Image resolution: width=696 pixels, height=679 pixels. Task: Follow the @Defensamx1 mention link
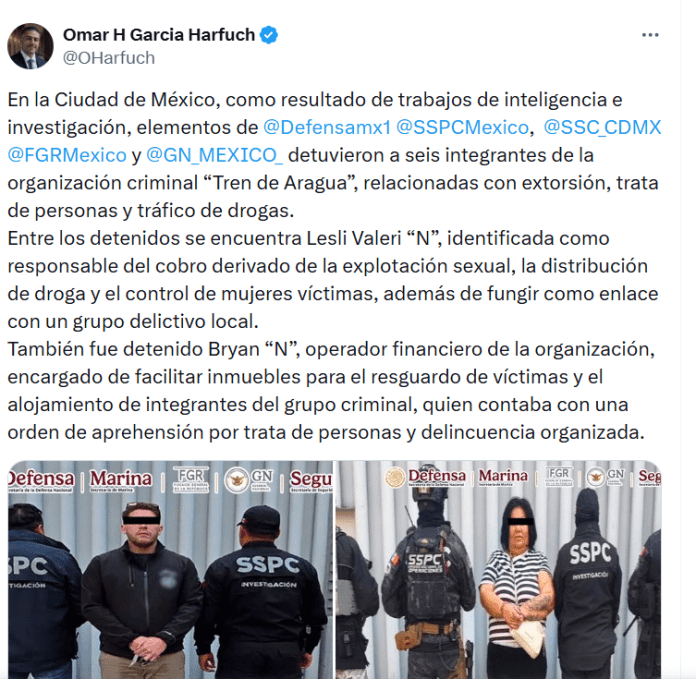[x=327, y=127]
